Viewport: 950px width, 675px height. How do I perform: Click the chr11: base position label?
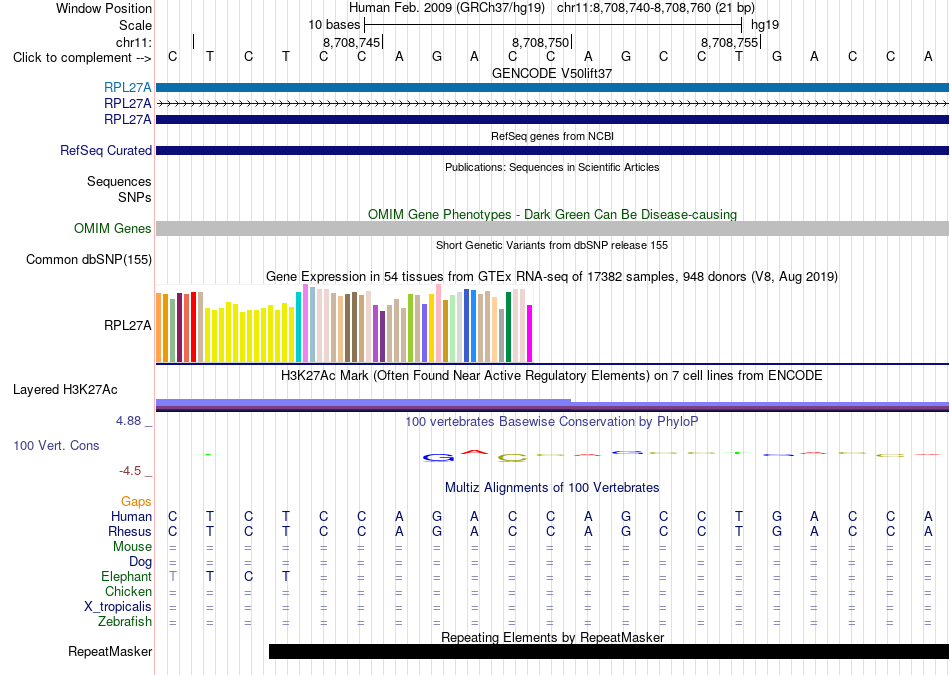(x=133, y=42)
